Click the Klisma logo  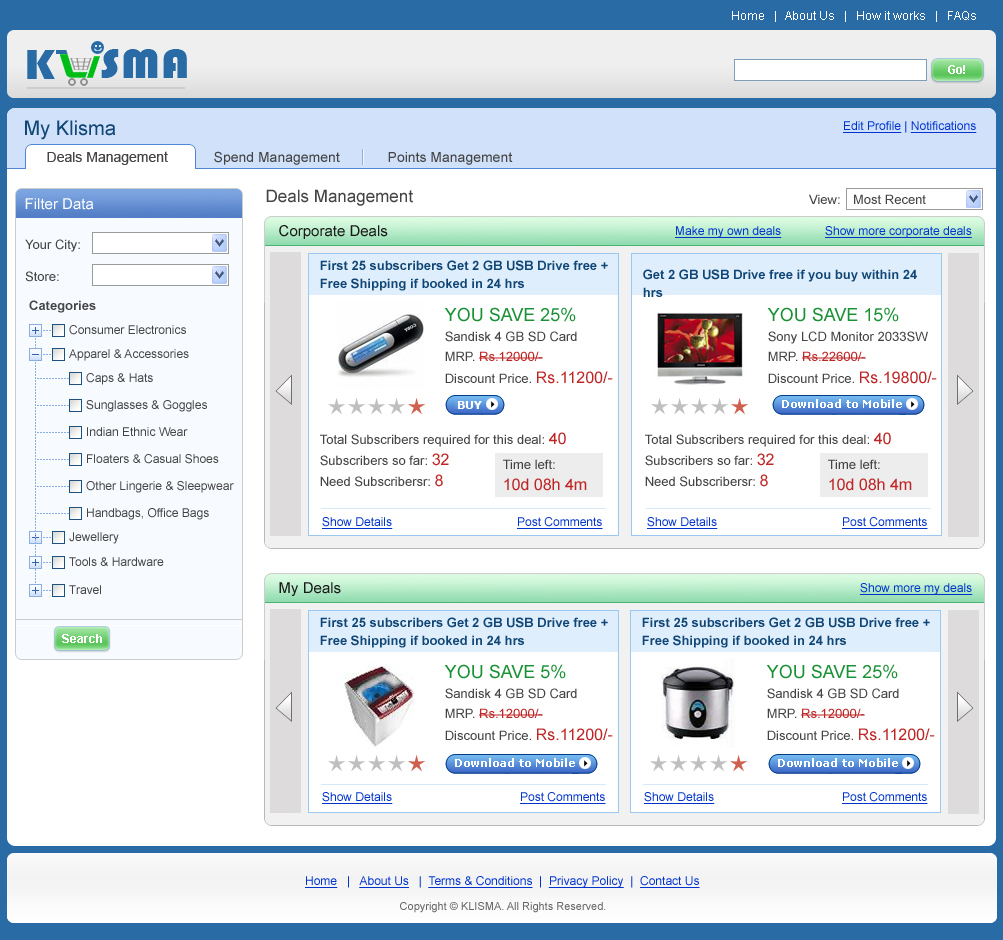(107, 64)
